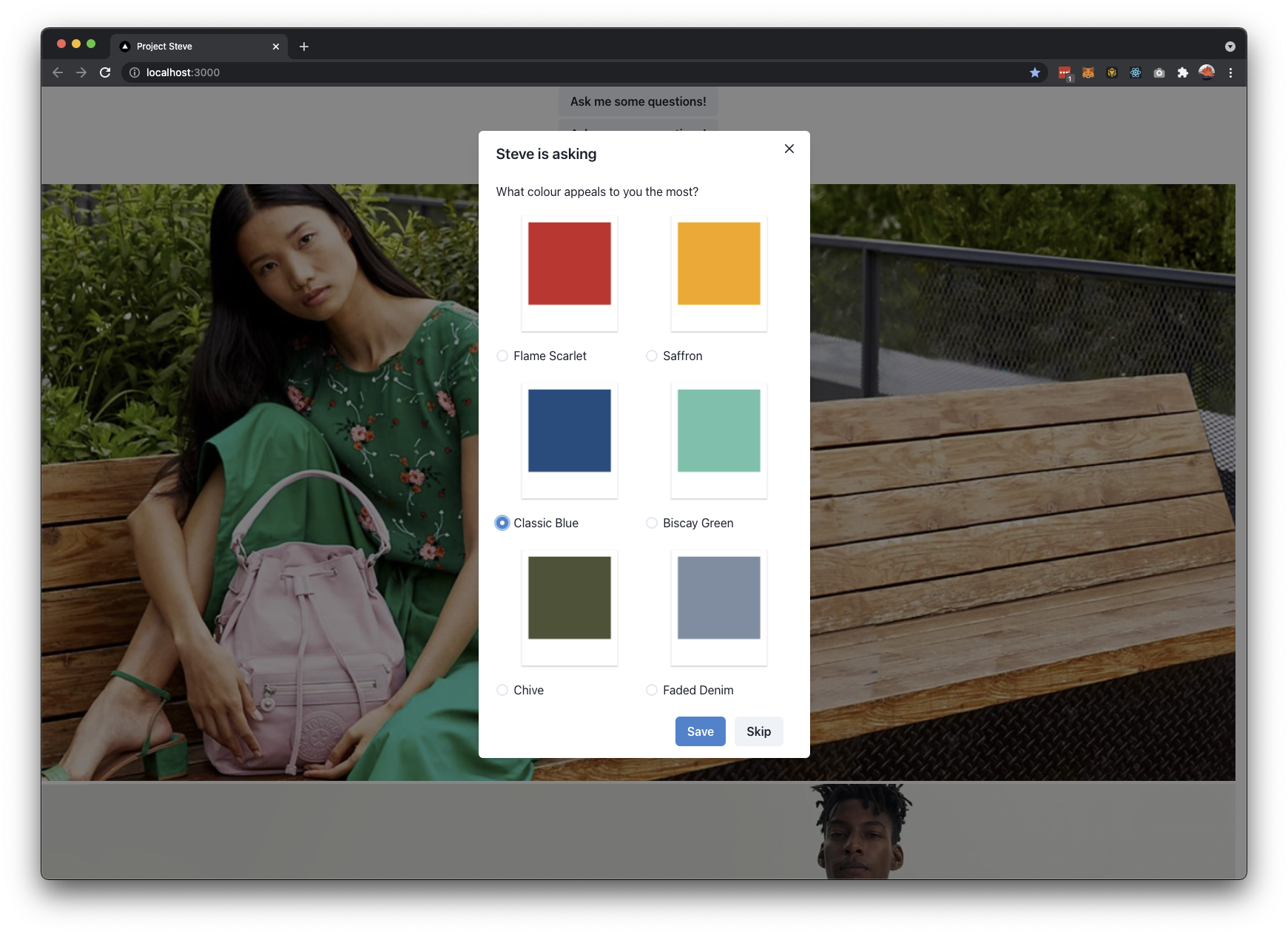
Task: Click the Faded Denim color swatch
Action: click(x=719, y=598)
